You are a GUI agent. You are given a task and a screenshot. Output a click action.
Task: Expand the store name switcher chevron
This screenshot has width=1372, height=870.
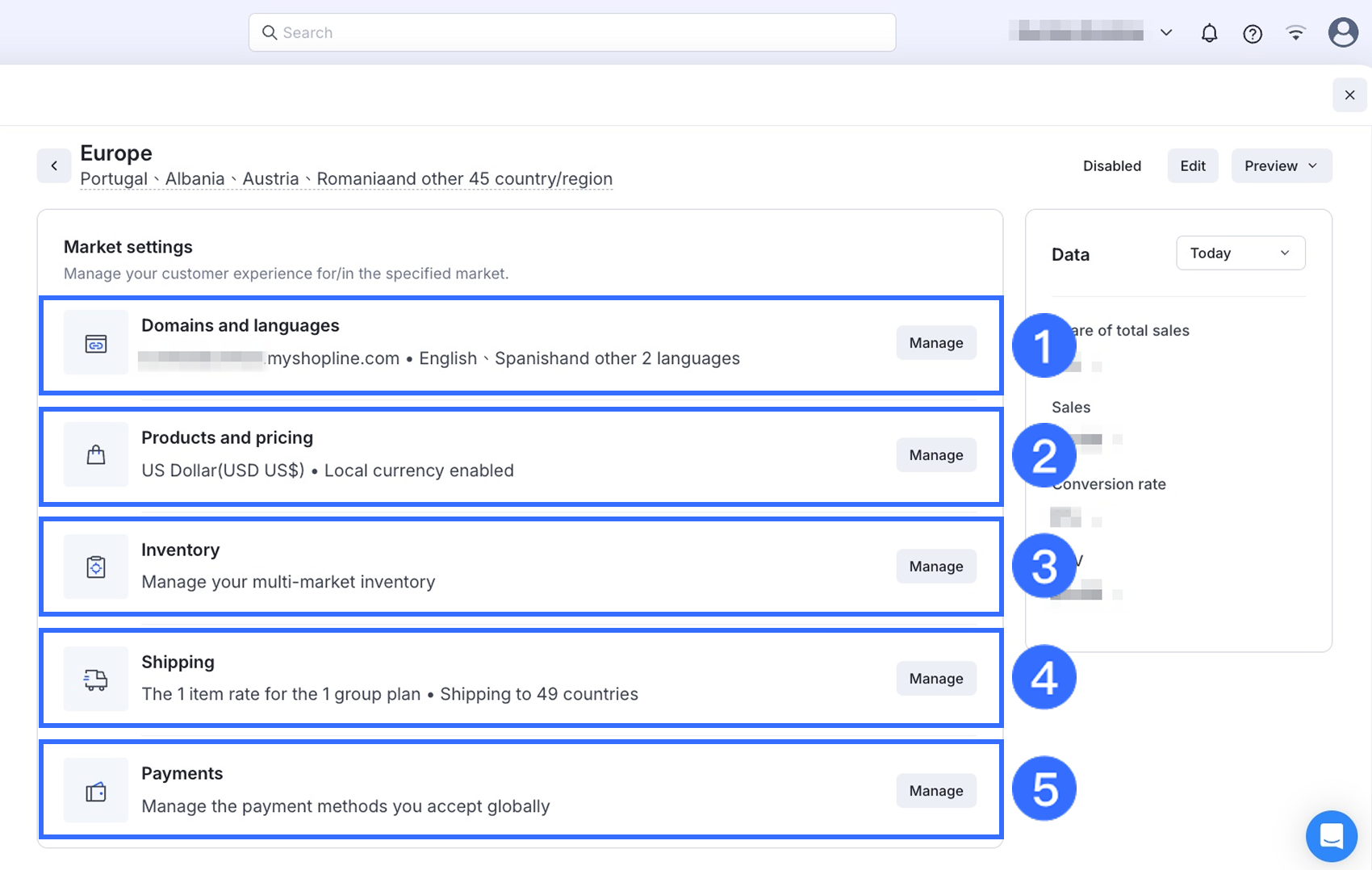(1166, 33)
